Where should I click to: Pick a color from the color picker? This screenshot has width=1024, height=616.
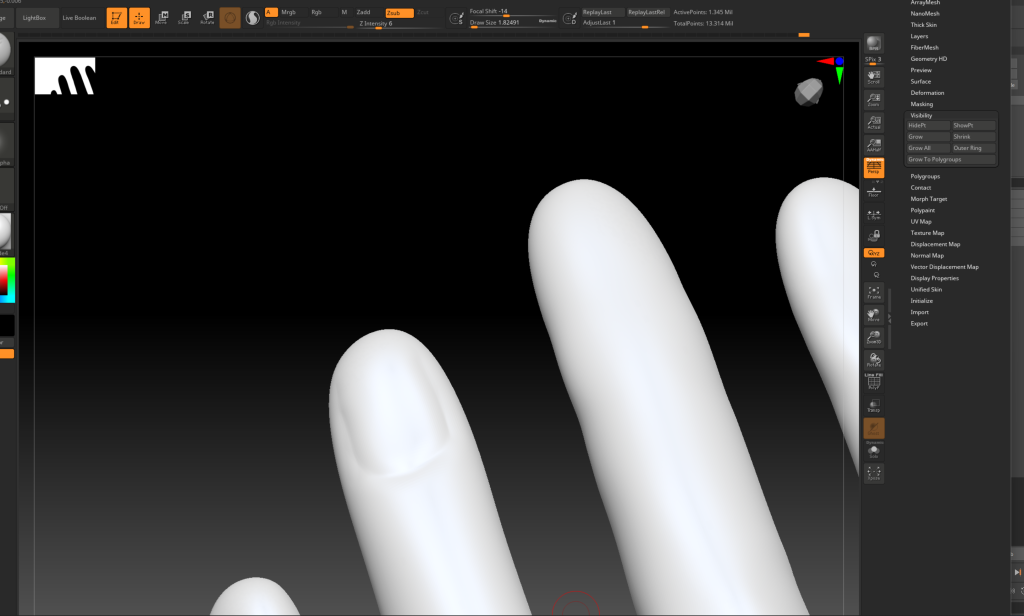point(7,280)
